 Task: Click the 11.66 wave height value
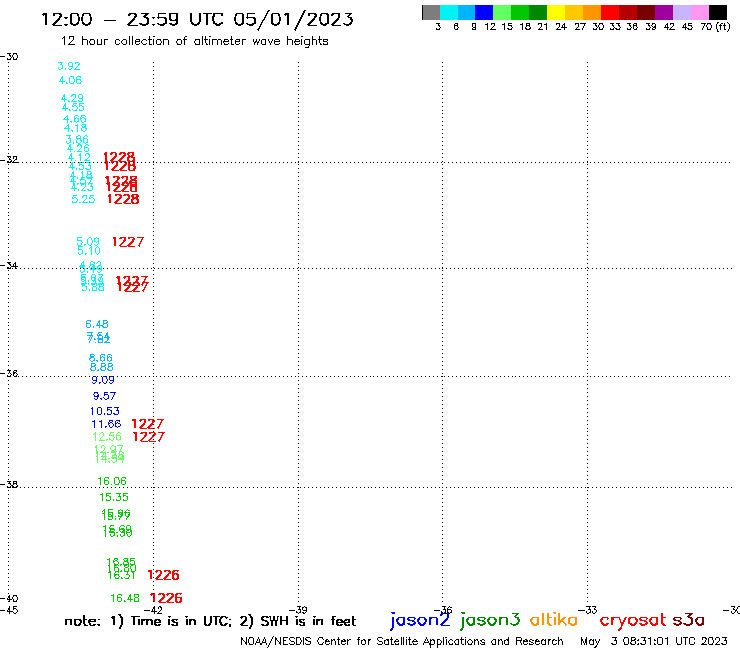click(106, 424)
